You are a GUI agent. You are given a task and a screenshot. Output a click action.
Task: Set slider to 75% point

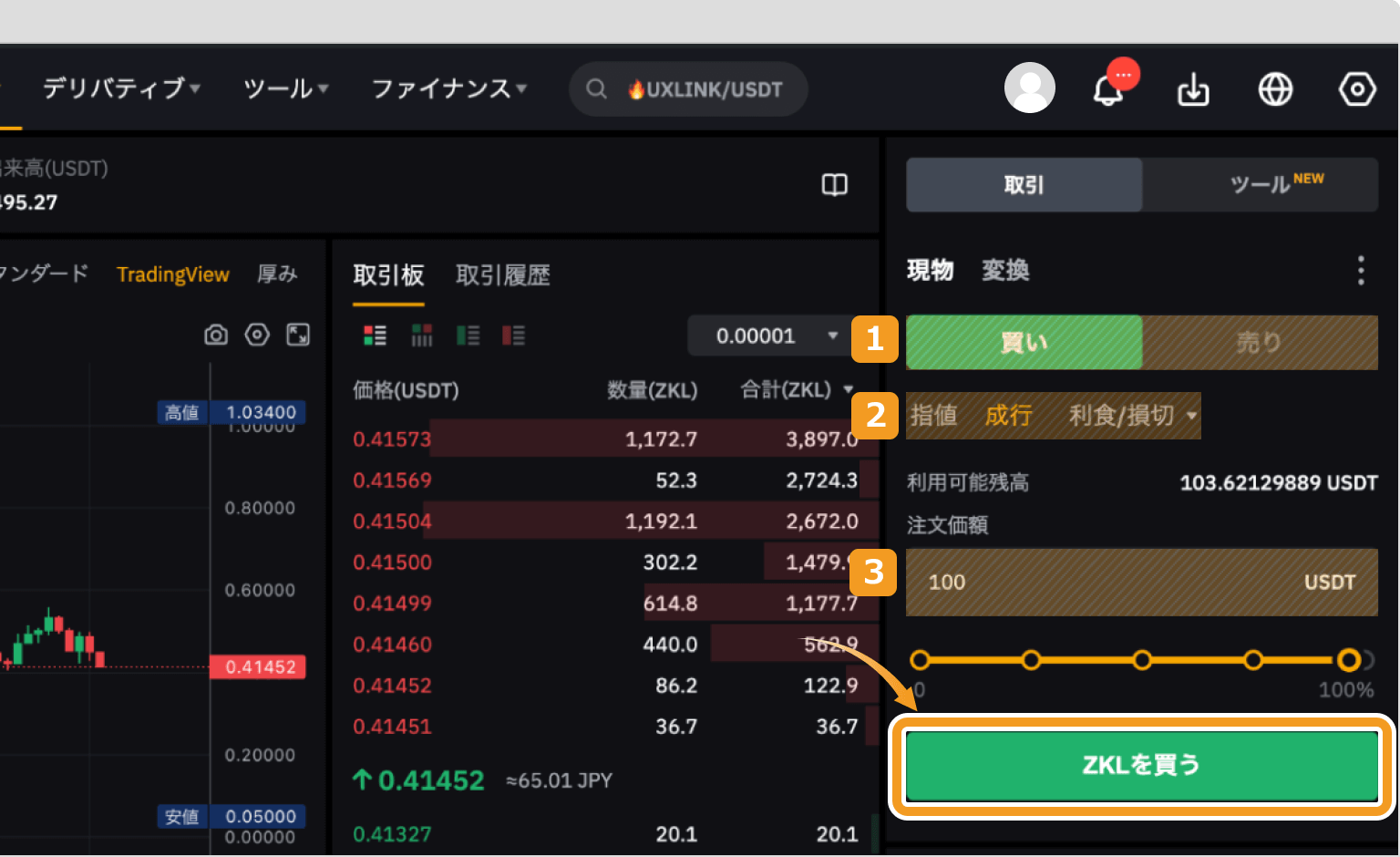point(1253,660)
